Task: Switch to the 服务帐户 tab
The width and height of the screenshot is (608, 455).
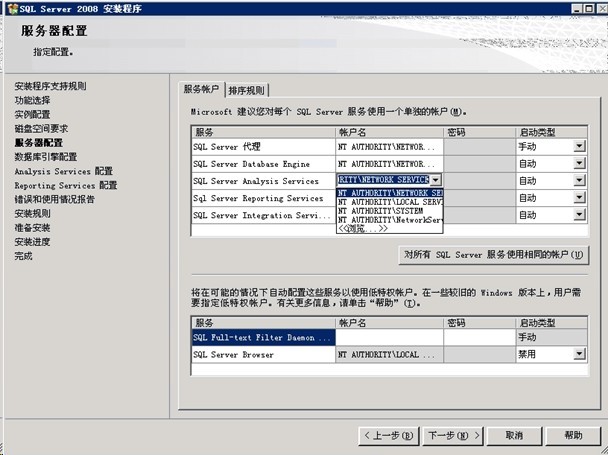Action: (x=201, y=89)
